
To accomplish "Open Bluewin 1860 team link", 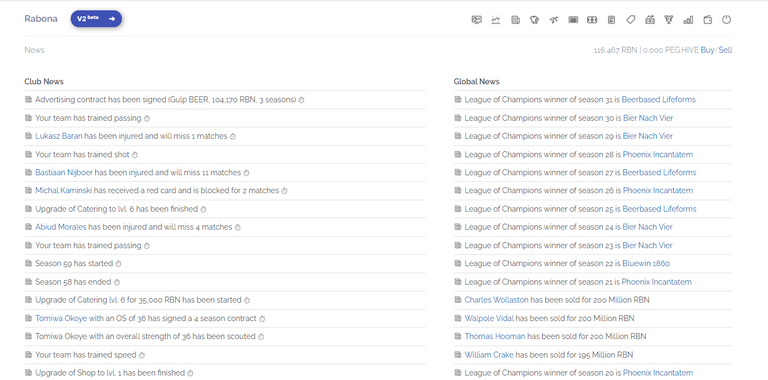I will pyautogui.click(x=646, y=263).
